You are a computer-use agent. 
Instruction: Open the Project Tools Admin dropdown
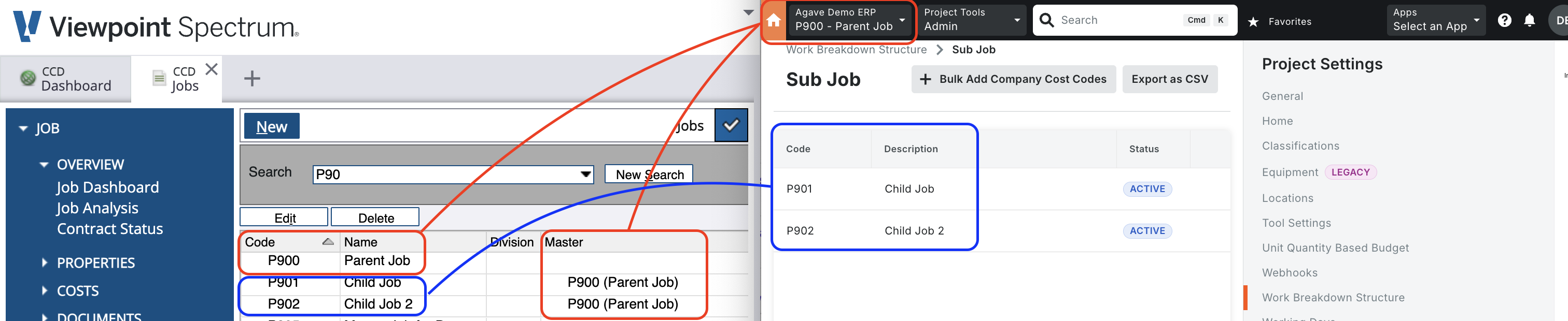(x=972, y=20)
